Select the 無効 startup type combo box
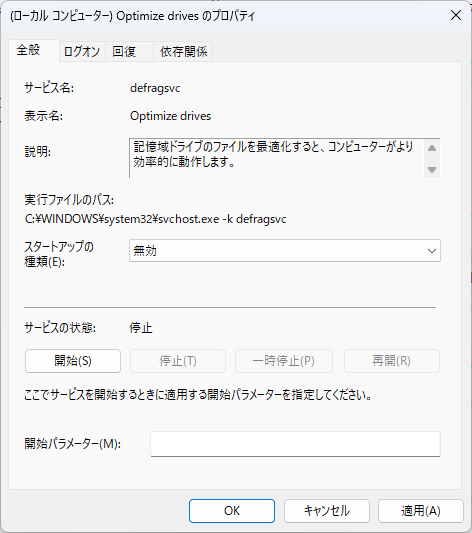This screenshot has height=533, width=472. click(x=285, y=251)
